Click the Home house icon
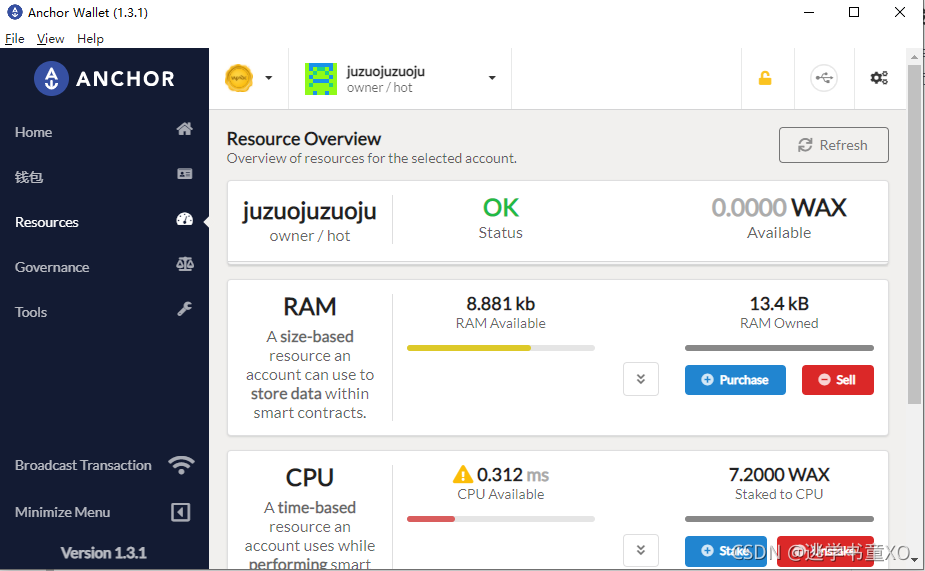 pos(185,129)
